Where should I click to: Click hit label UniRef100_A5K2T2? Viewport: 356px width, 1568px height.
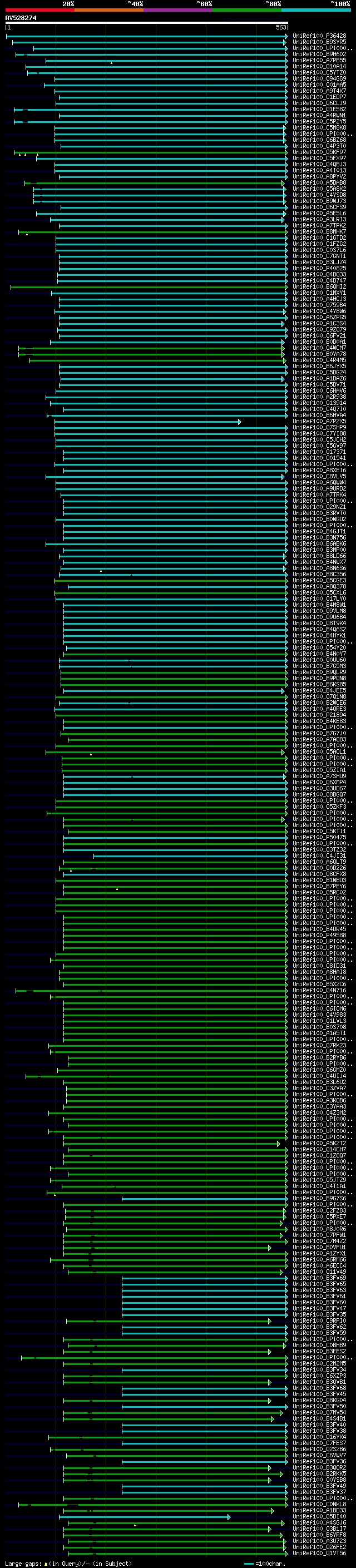[319, 1144]
